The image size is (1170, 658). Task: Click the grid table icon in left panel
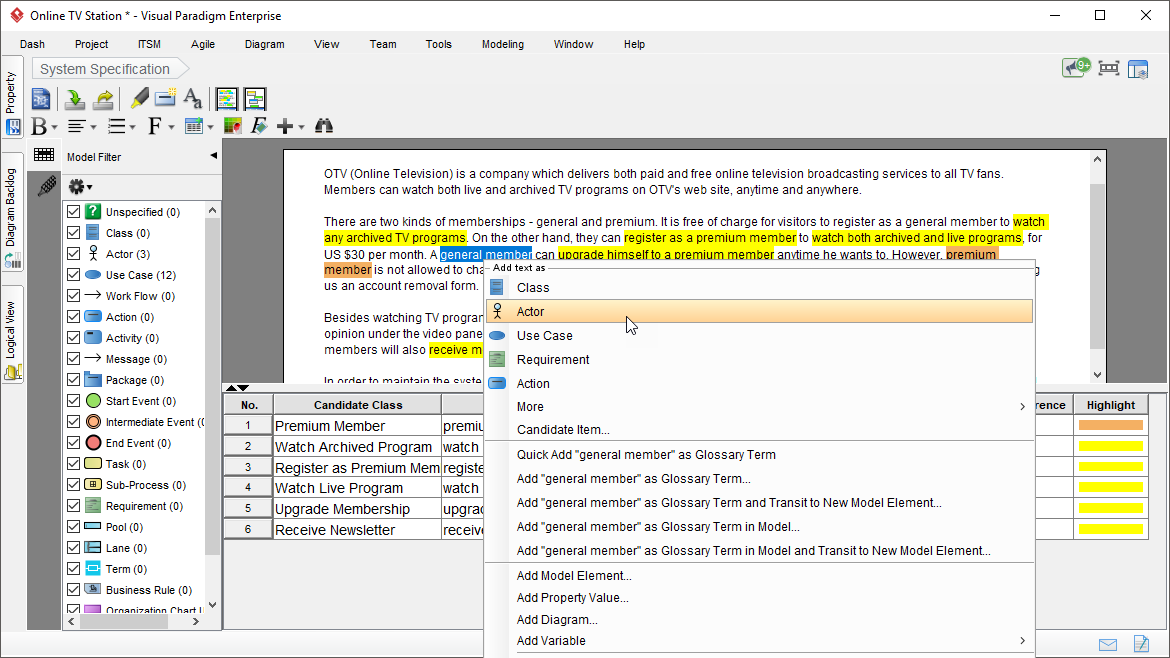pyautogui.click(x=44, y=155)
